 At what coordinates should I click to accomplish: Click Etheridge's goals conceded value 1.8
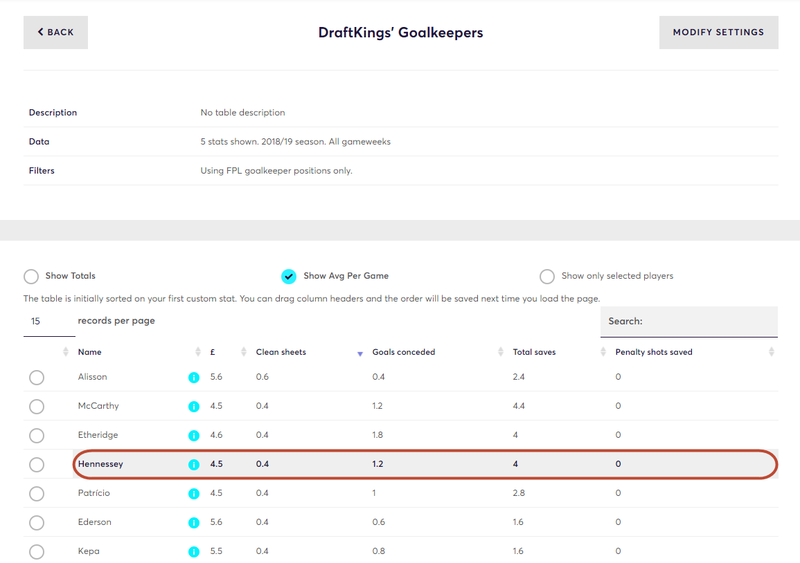pos(378,435)
